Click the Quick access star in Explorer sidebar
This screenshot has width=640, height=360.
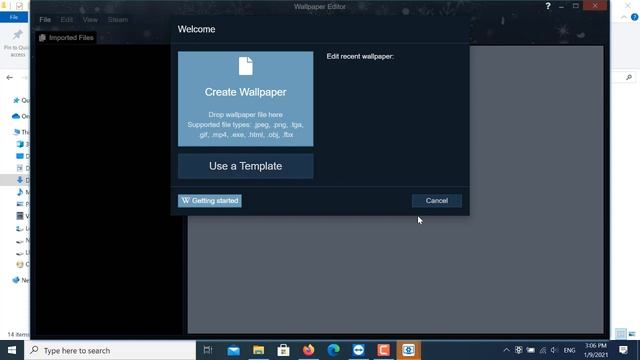(x=16, y=100)
